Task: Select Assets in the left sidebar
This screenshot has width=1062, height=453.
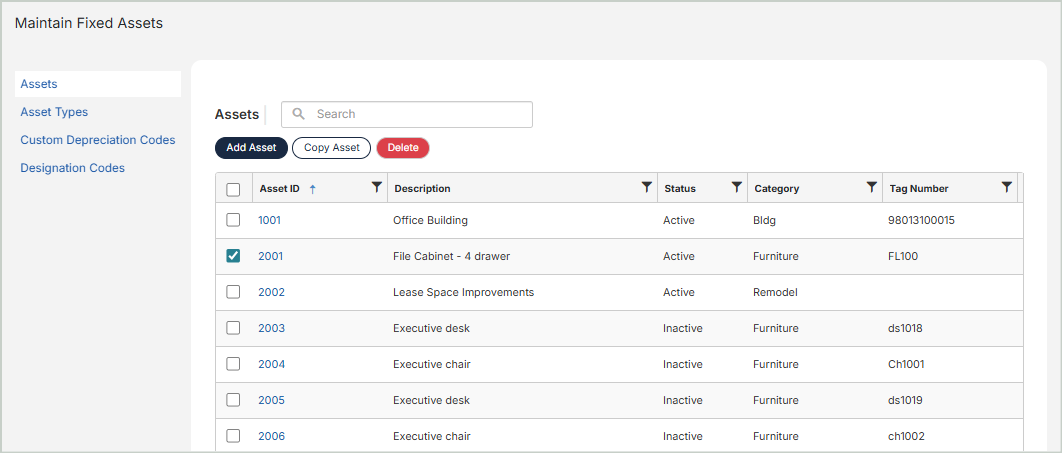Action: point(39,84)
